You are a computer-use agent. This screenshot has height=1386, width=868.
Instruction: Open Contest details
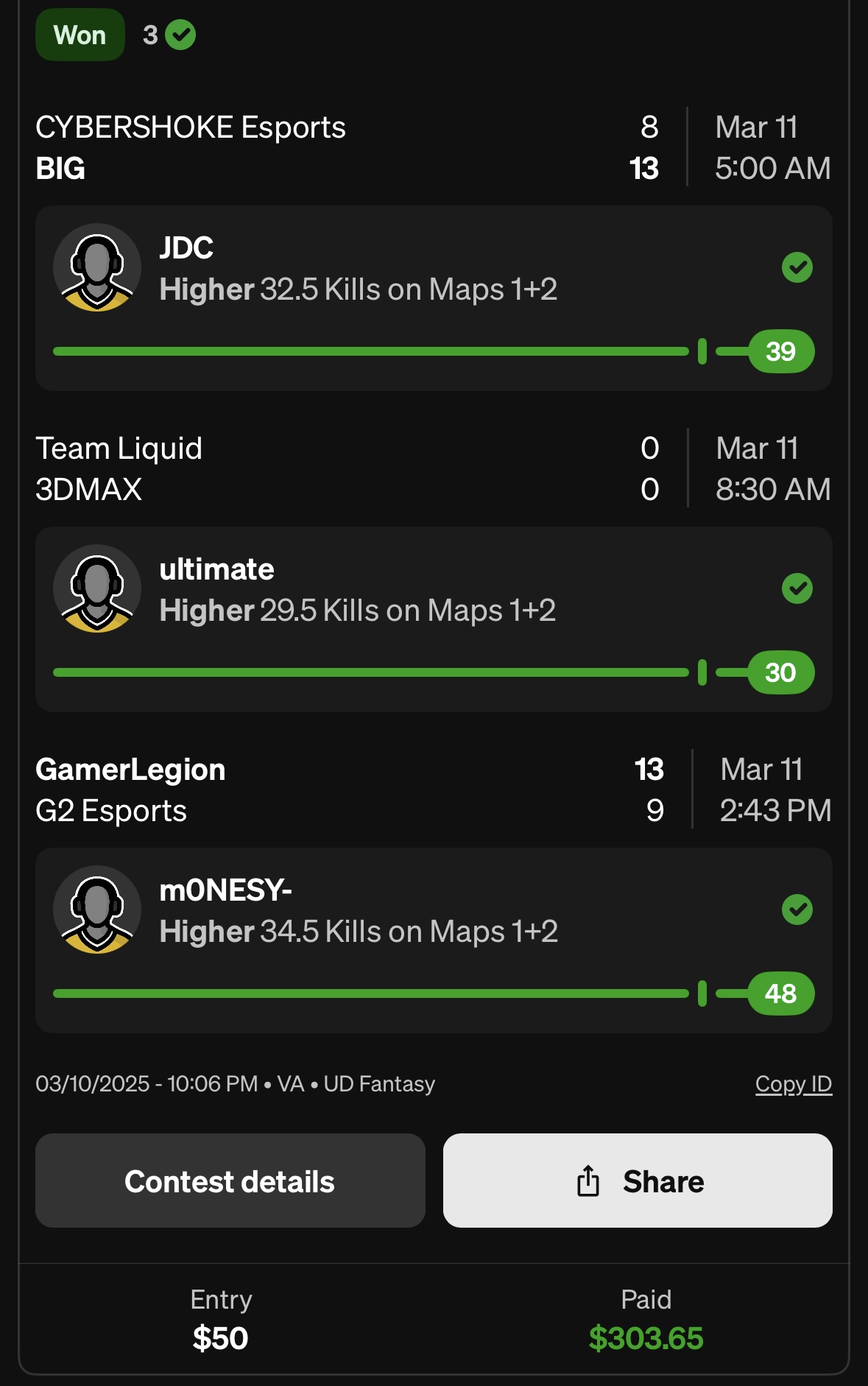click(x=230, y=1181)
